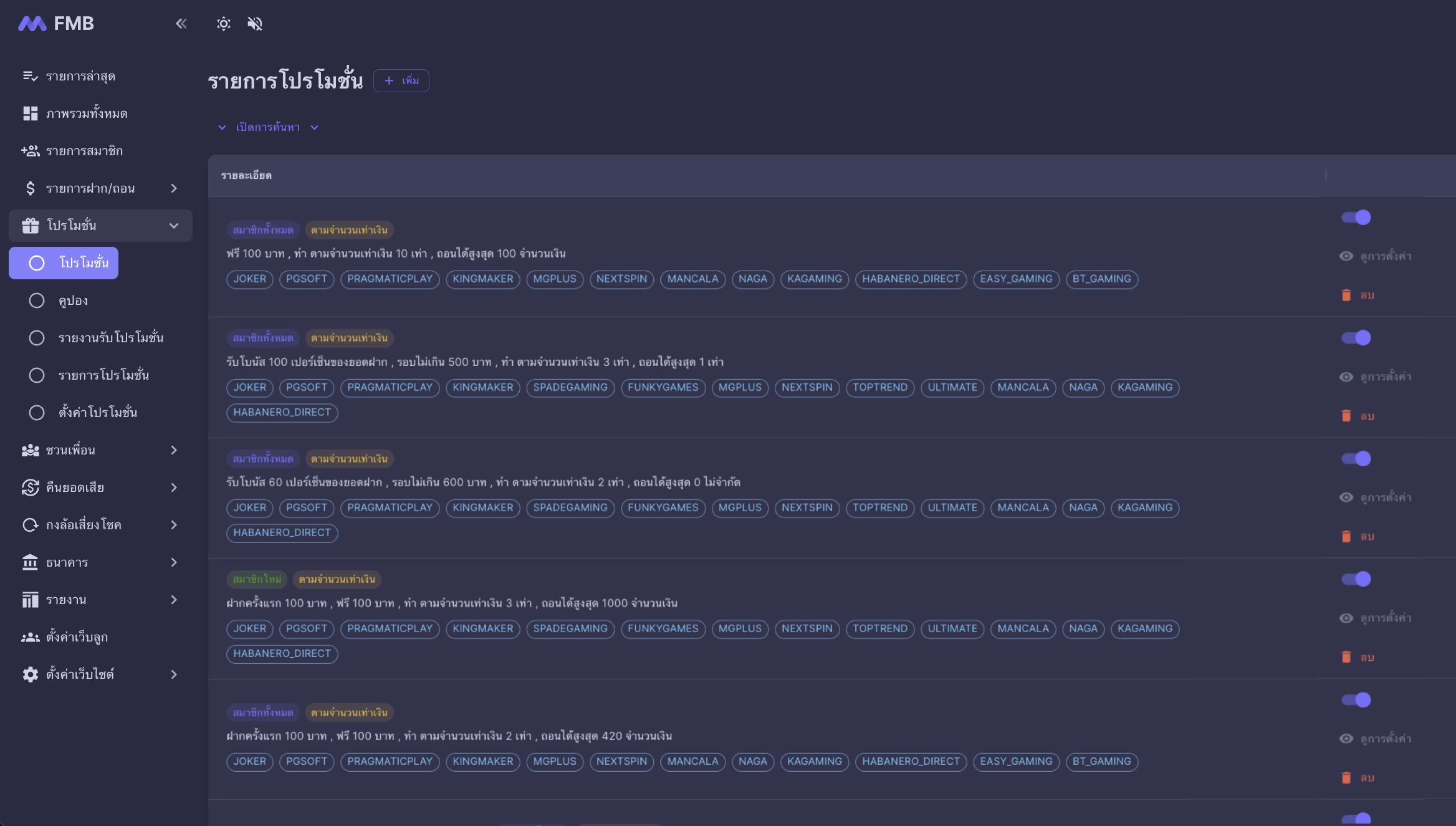Open รายงานรับโปรโมชั่น submenu item
This screenshot has width=1456, height=826.
(110, 337)
